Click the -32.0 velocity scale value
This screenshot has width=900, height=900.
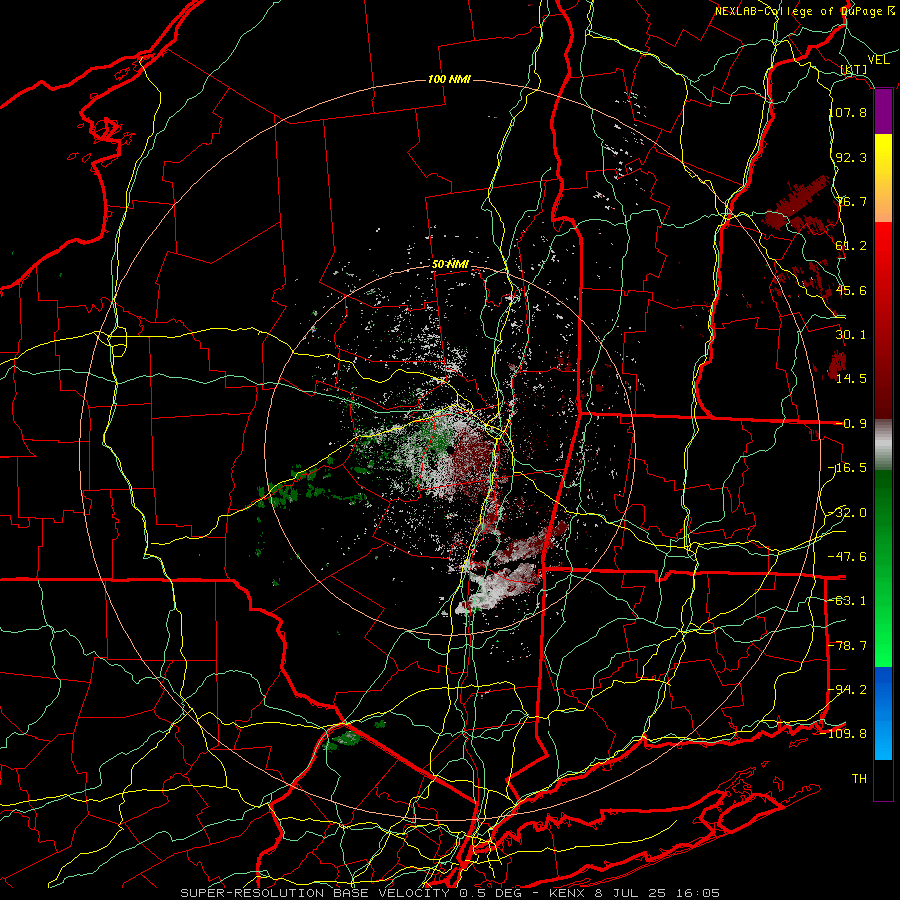(x=848, y=513)
